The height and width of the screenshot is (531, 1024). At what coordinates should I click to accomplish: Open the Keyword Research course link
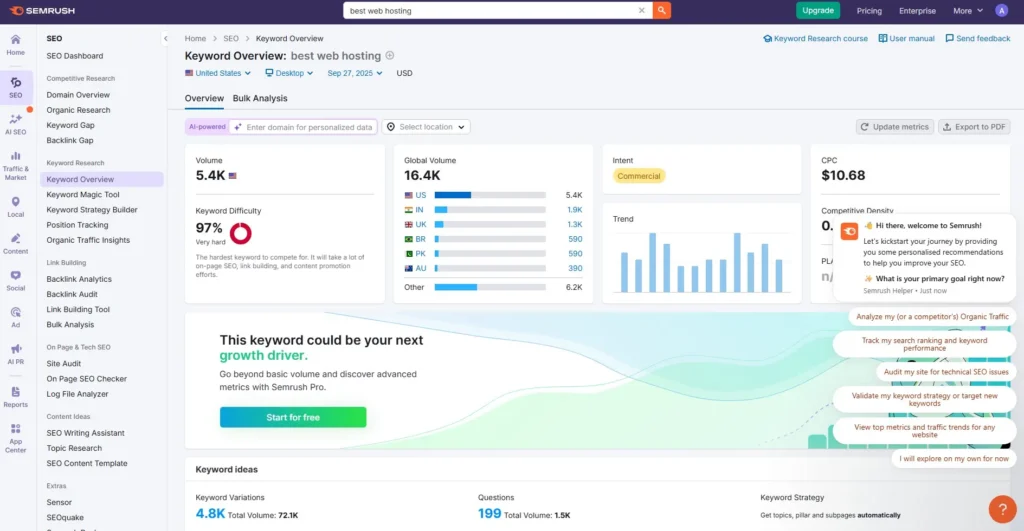[x=815, y=39]
